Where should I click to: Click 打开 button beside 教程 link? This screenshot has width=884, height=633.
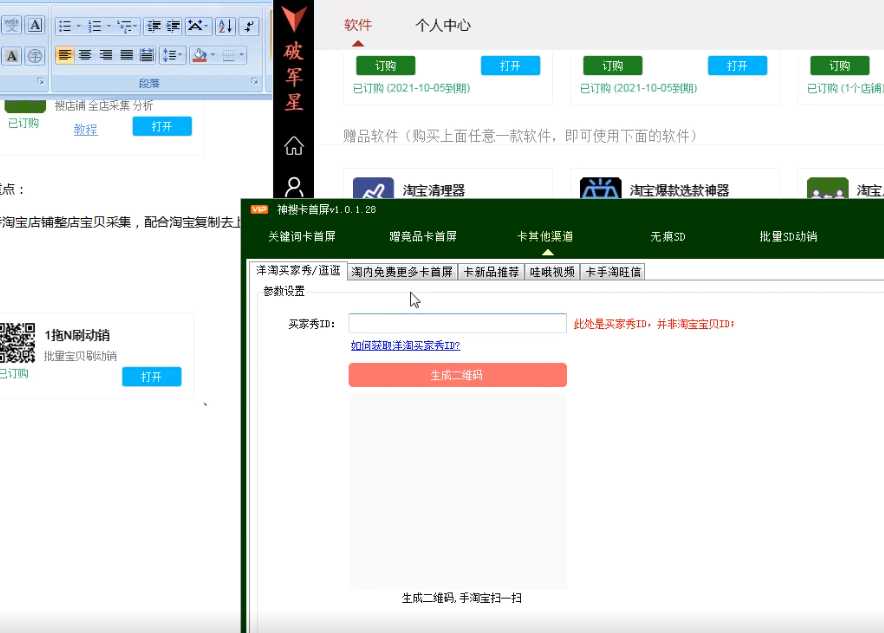coord(162,126)
